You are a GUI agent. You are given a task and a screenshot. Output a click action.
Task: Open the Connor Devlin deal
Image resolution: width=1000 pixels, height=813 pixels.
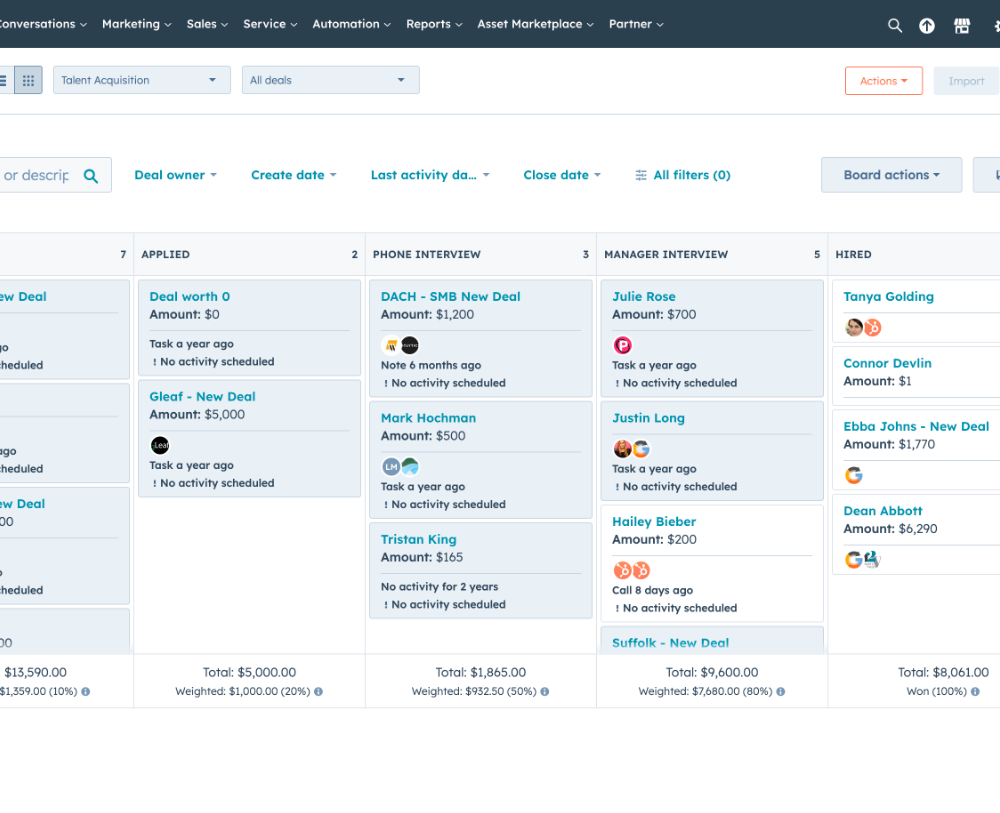point(887,363)
